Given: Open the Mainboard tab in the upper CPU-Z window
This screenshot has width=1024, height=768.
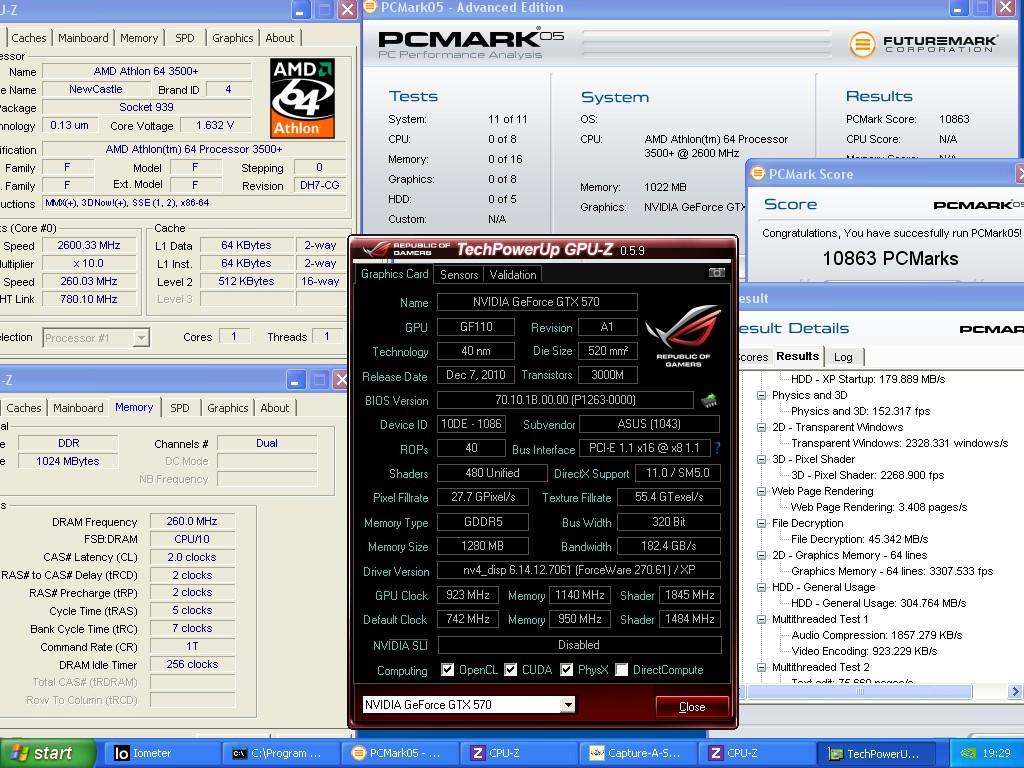Looking at the screenshot, I should tap(83, 38).
